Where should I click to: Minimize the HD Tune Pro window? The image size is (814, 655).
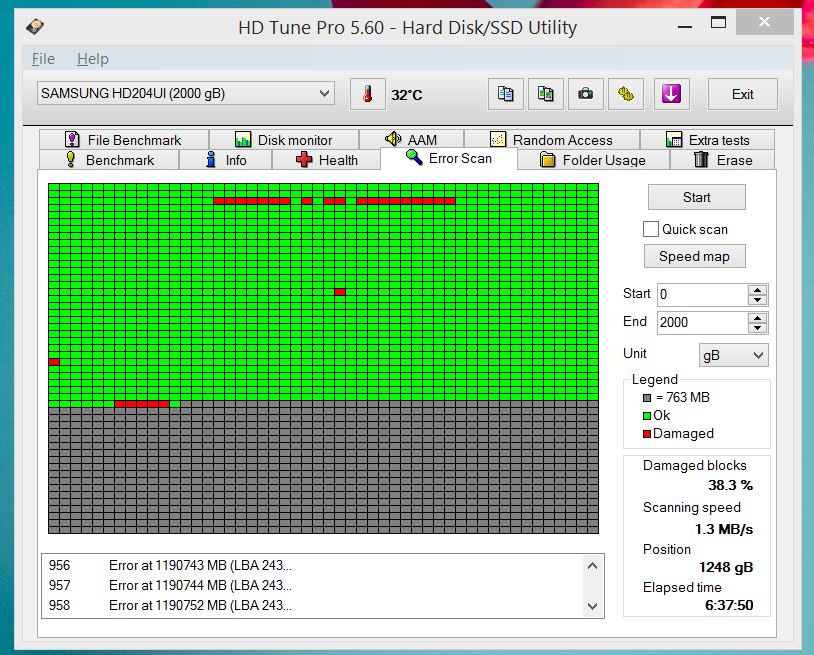pos(685,24)
